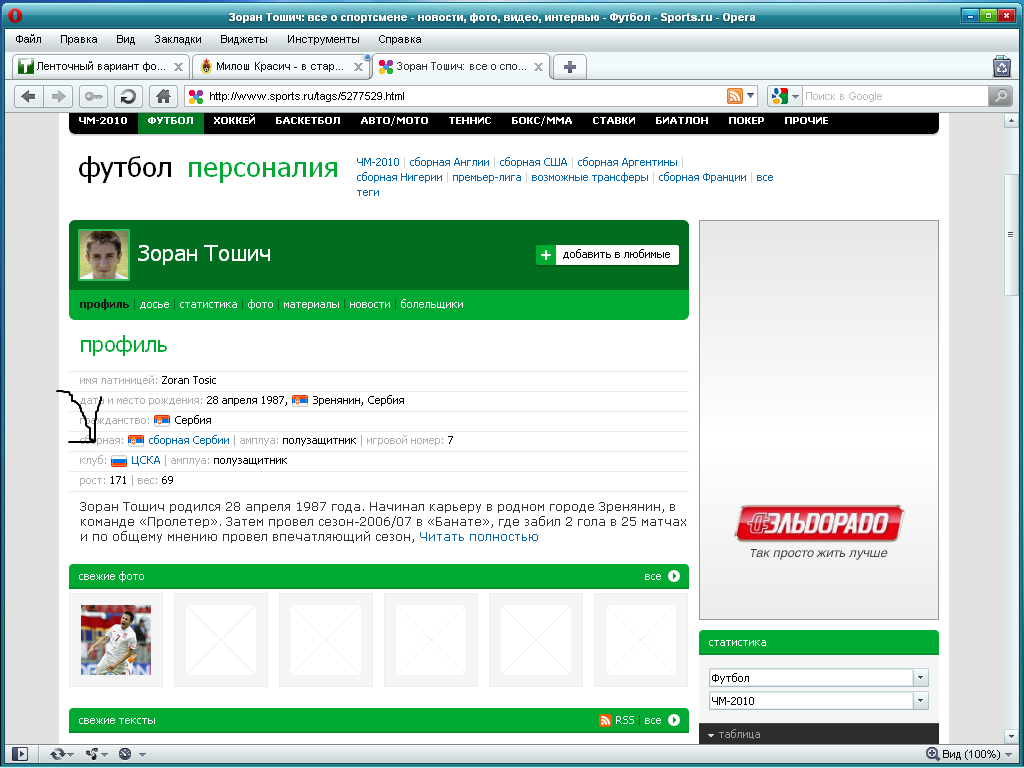The image size is (1024, 768).
Task: Open the Закладки menu
Action: pyautogui.click(x=177, y=39)
